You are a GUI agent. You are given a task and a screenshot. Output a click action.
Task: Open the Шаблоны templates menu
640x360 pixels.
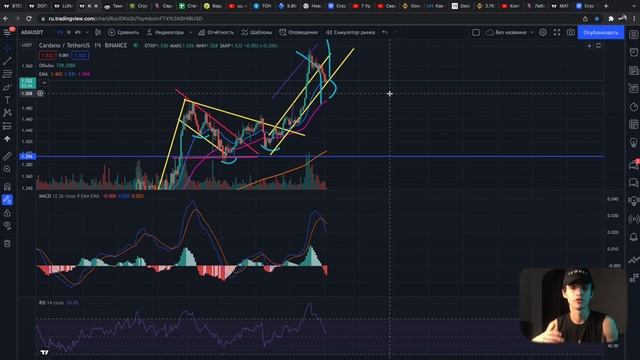tap(257, 32)
